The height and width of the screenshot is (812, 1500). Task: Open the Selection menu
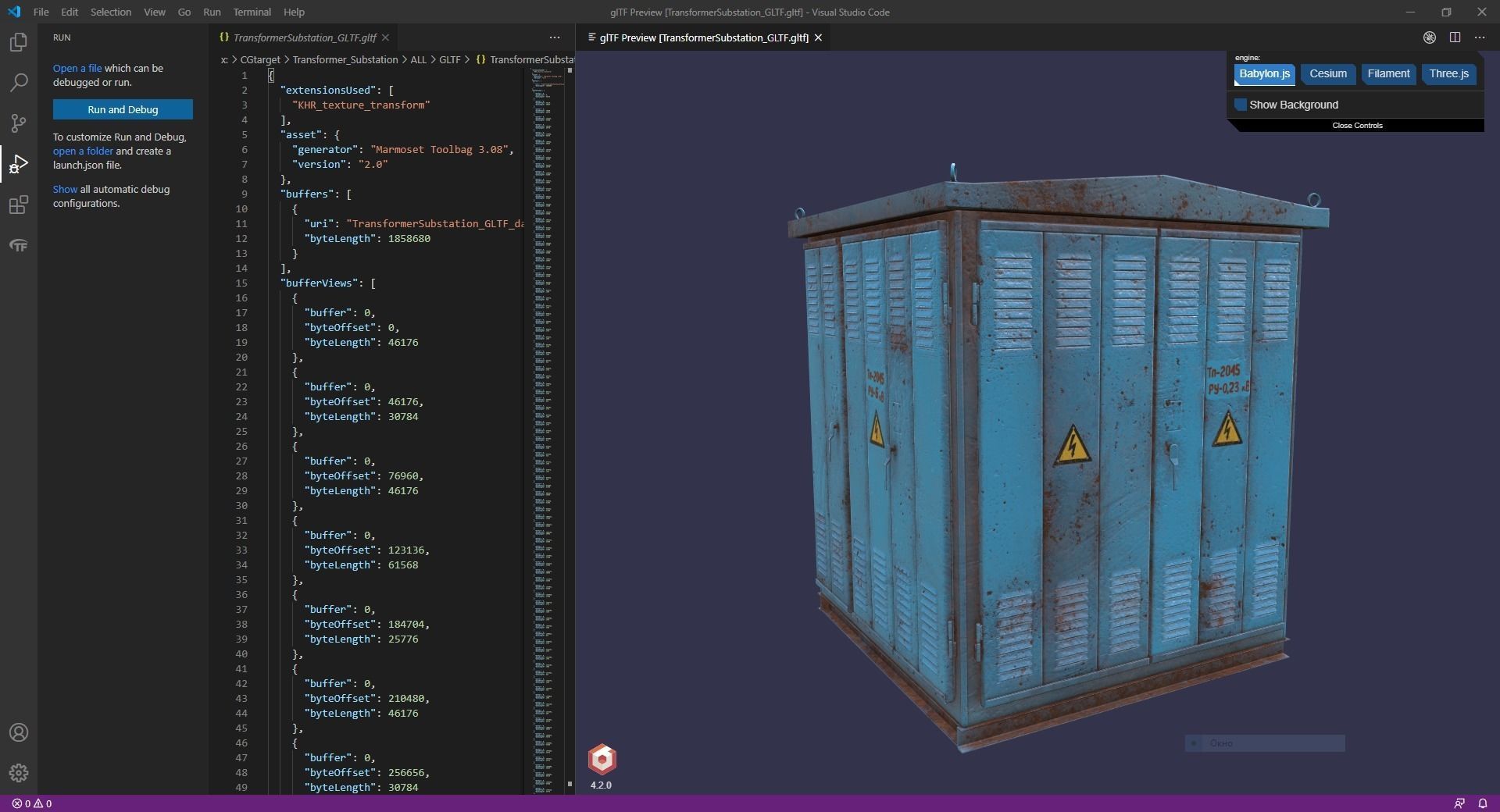[x=111, y=12]
